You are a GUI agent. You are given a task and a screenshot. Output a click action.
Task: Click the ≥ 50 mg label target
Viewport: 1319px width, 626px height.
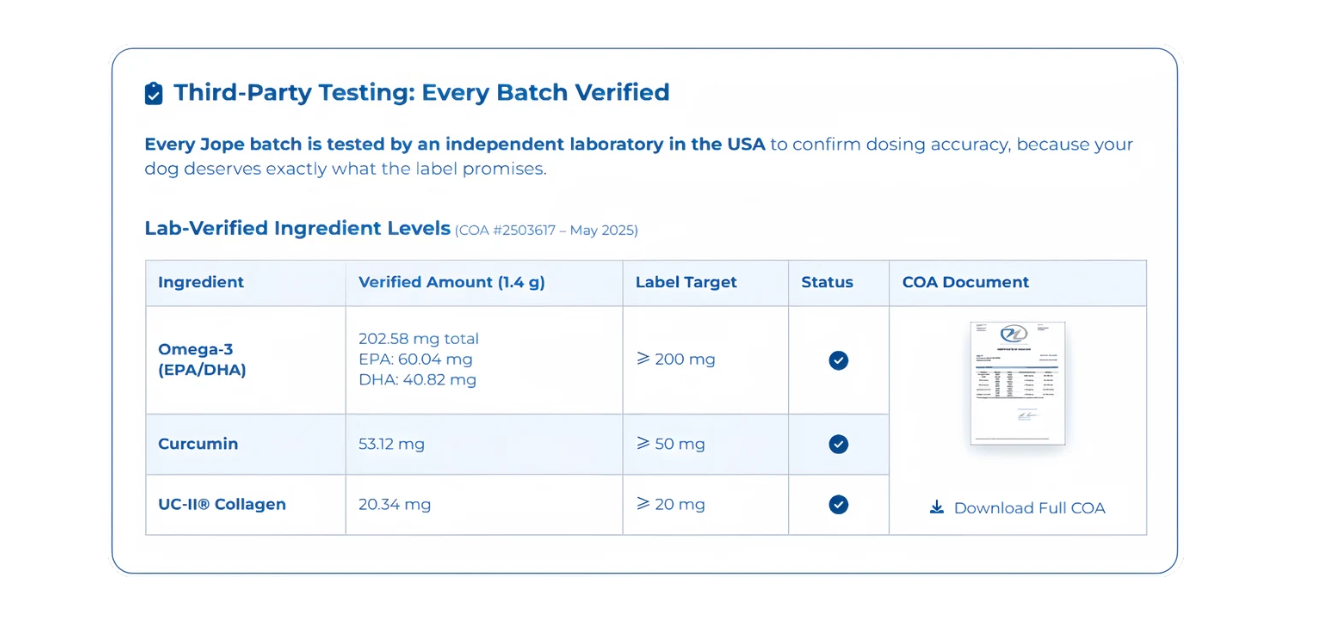[x=671, y=444]
